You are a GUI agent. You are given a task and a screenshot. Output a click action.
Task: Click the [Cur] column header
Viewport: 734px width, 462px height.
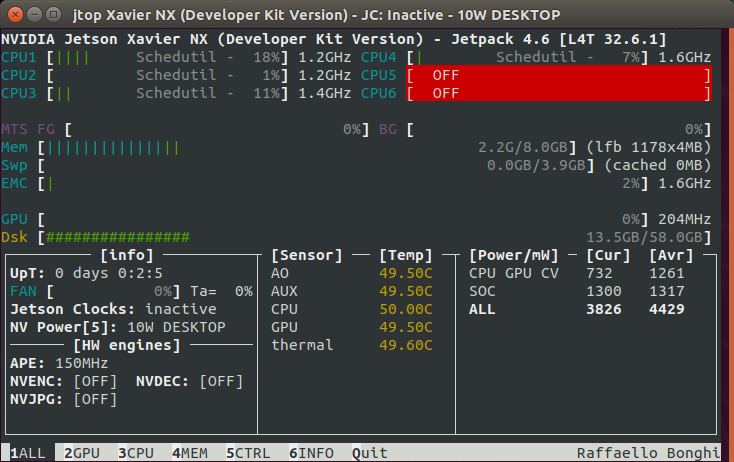[x=608, y=255]
